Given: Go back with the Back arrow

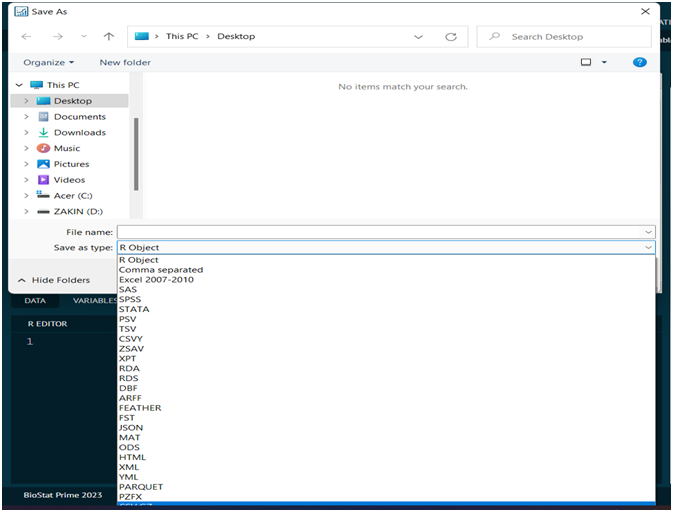Looking at the screenshot, I should pyautogui.click(x=27, y=37).
